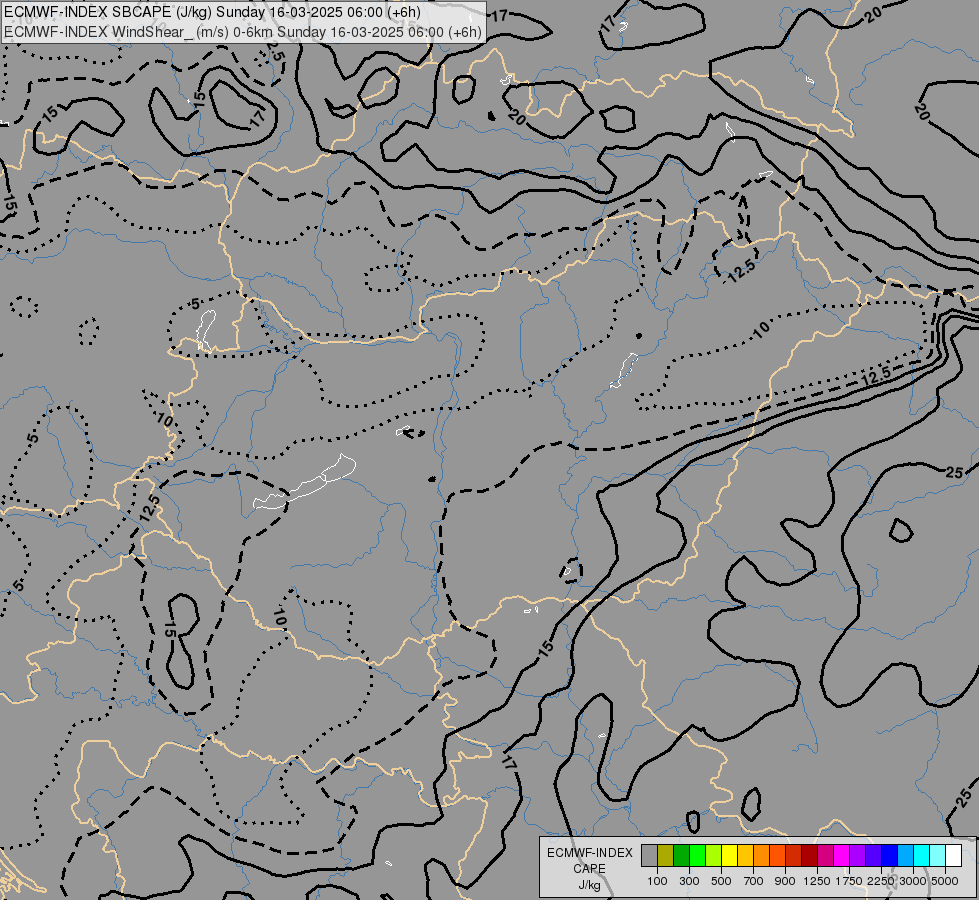Select the purple legend swatch after 1750

pyautogui.click(x=857, y=855)
